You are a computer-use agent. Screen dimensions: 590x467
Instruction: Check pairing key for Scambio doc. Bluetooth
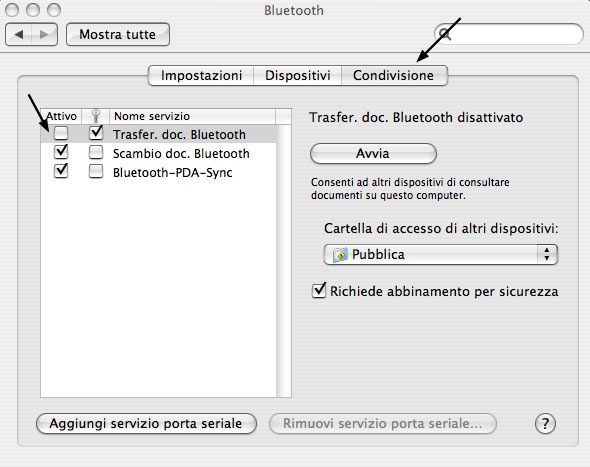coord(96,152)
